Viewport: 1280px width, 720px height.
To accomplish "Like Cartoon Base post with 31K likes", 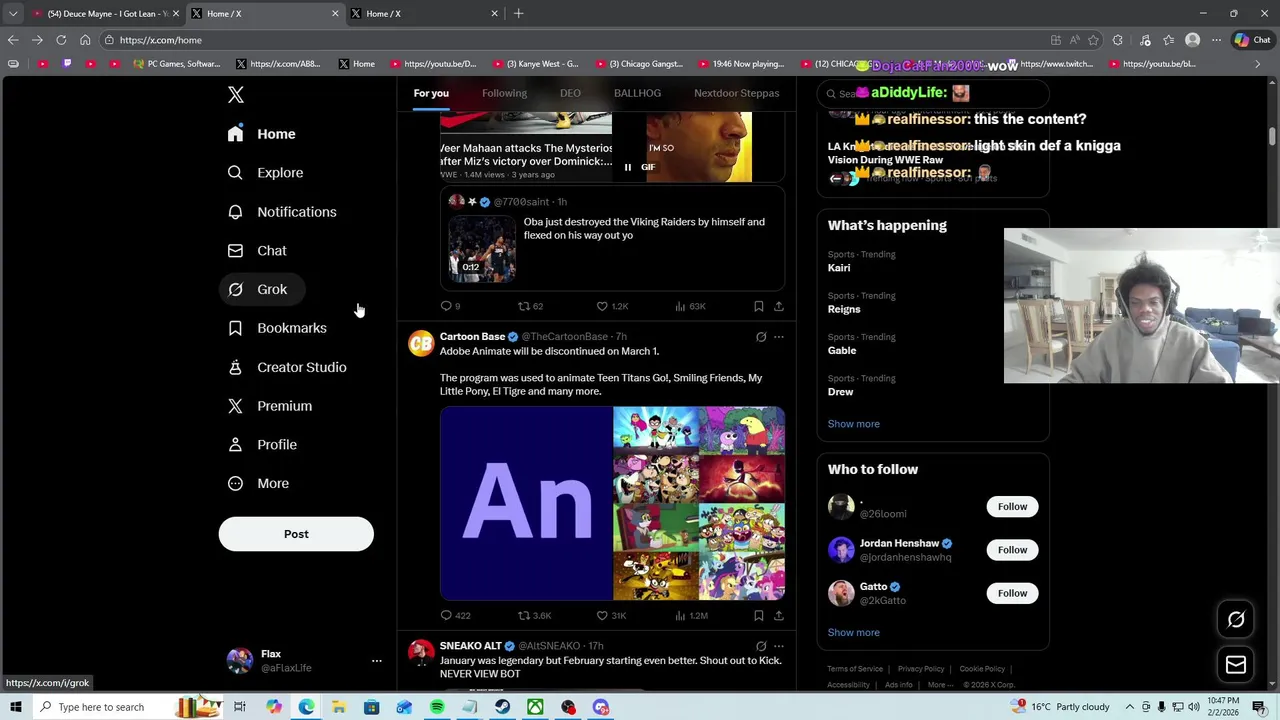I will pyautogui.click(x=611, y=616).
